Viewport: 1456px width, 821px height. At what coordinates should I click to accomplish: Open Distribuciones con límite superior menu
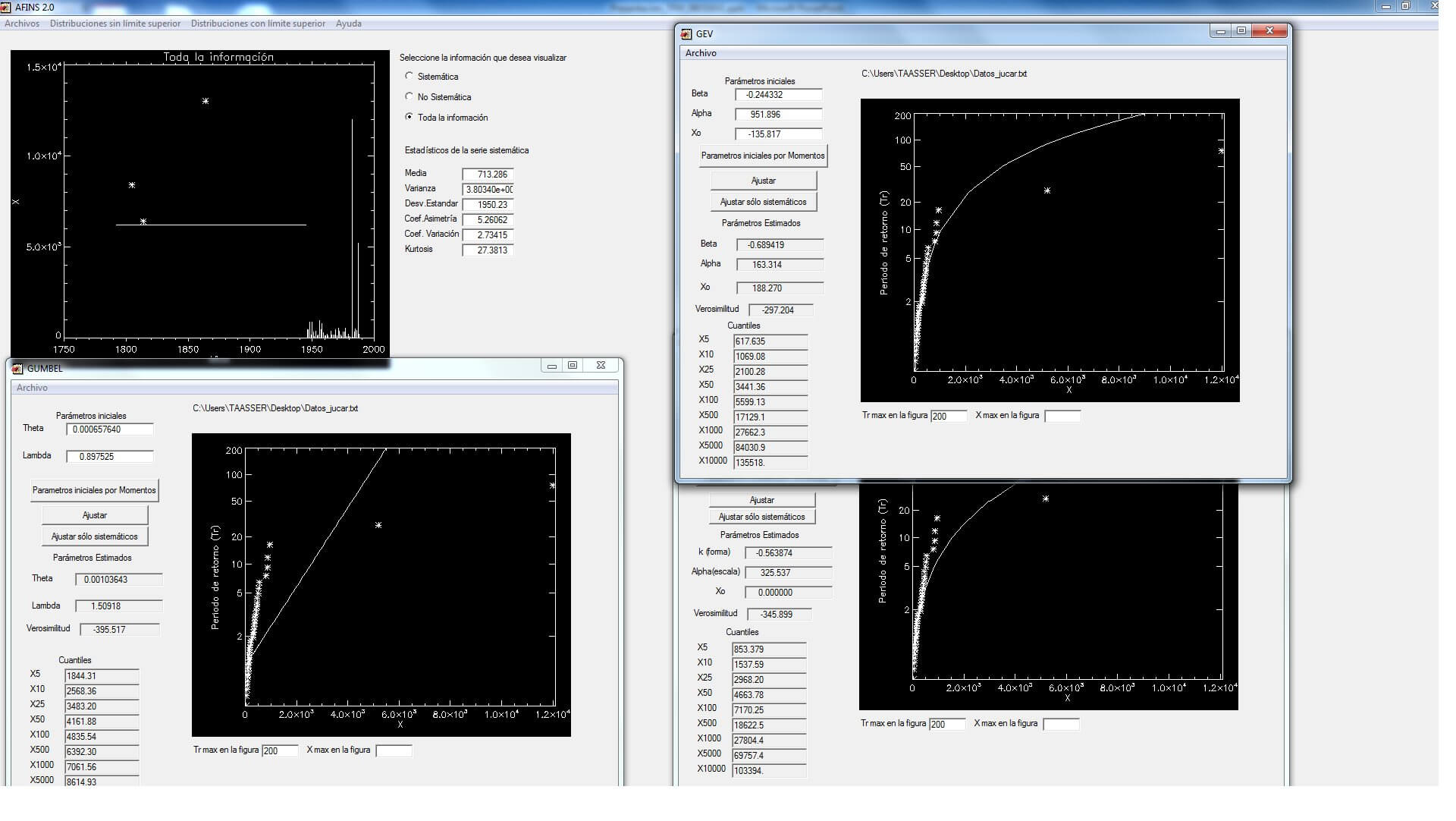point(258,24)
